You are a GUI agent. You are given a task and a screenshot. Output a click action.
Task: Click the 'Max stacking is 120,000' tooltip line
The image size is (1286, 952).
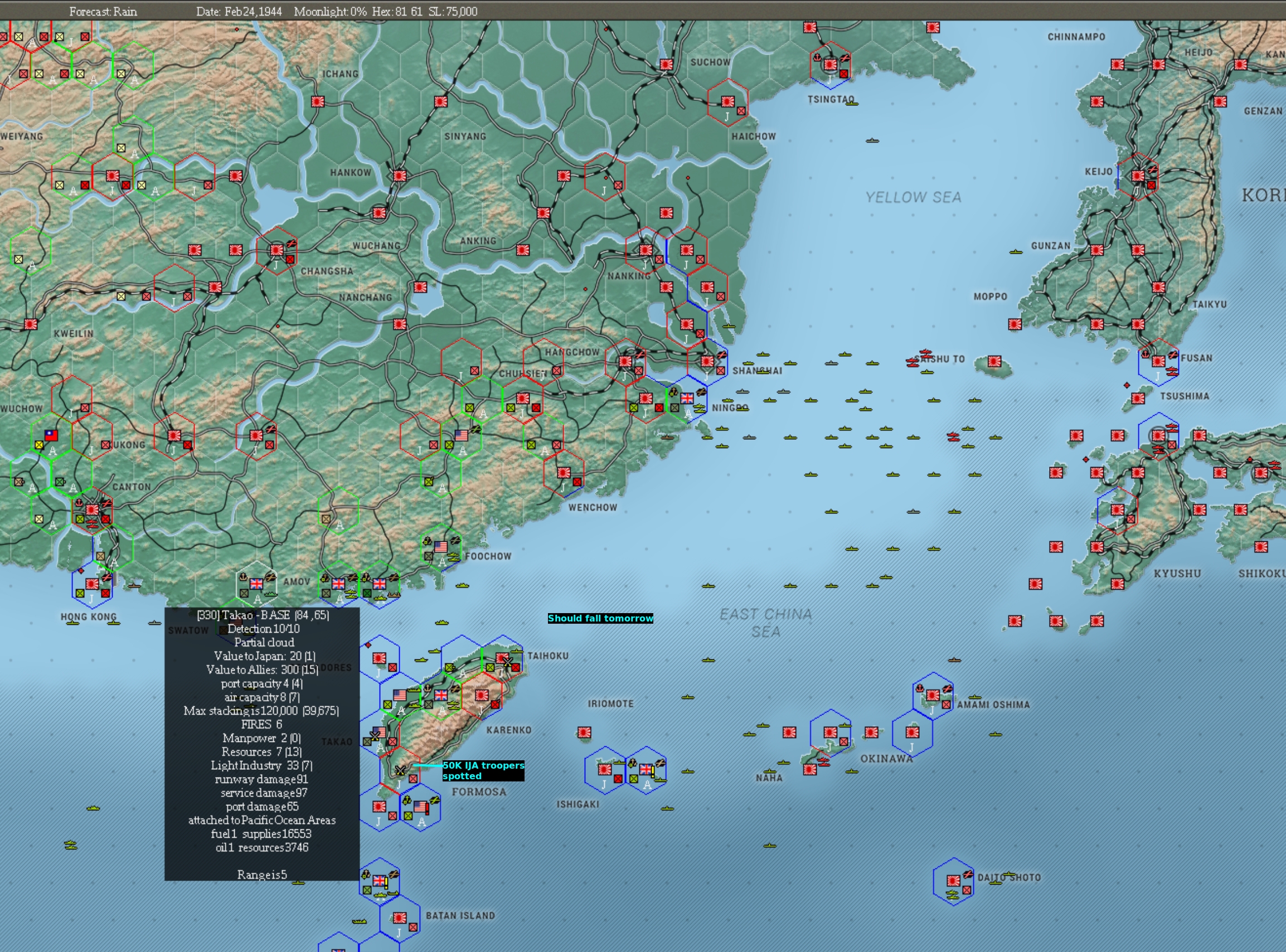click(x=261, y=711)
